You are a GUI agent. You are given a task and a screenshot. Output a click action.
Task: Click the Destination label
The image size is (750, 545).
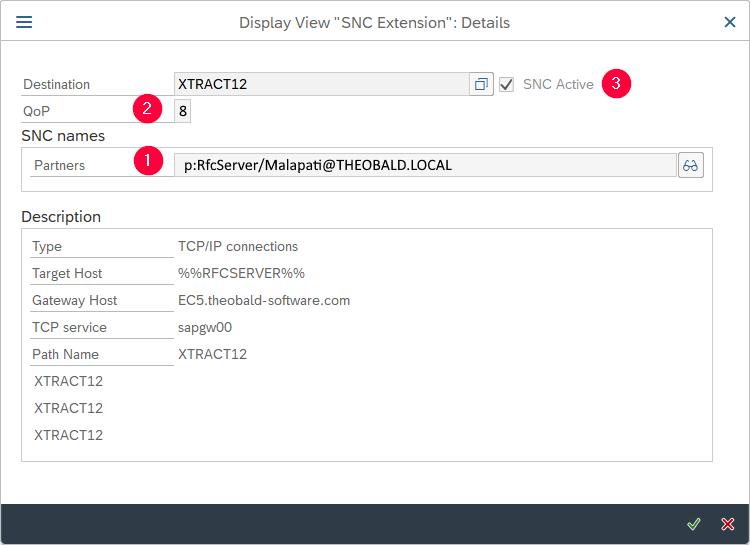(56, 84)
